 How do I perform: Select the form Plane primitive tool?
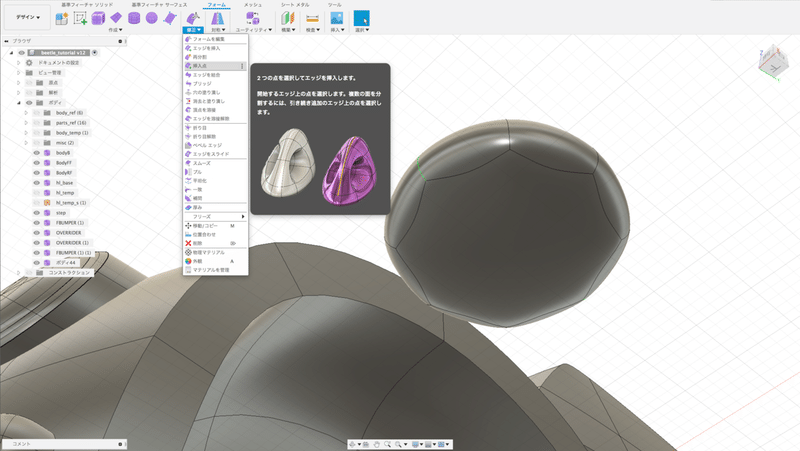(116, 18)
